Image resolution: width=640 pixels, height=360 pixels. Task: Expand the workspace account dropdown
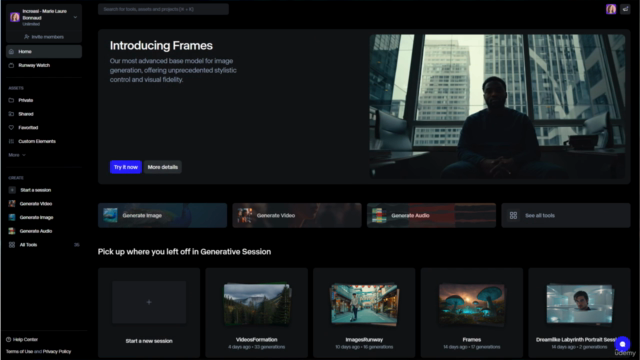(x=75, y=17)
